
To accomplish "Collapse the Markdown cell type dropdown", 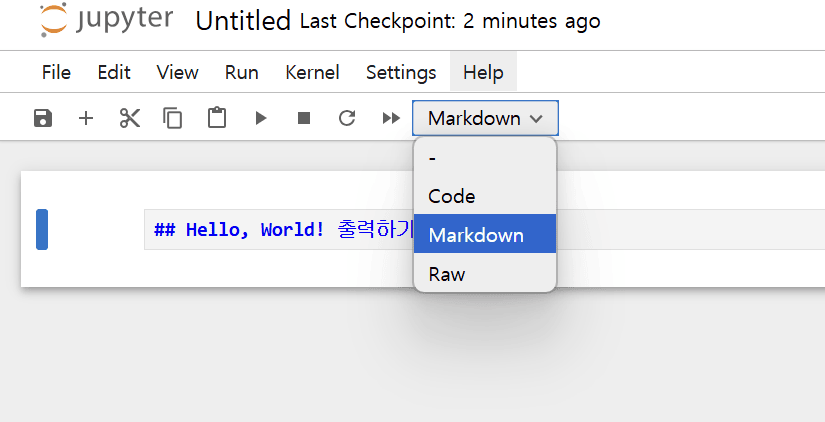I will coord(485,118).
